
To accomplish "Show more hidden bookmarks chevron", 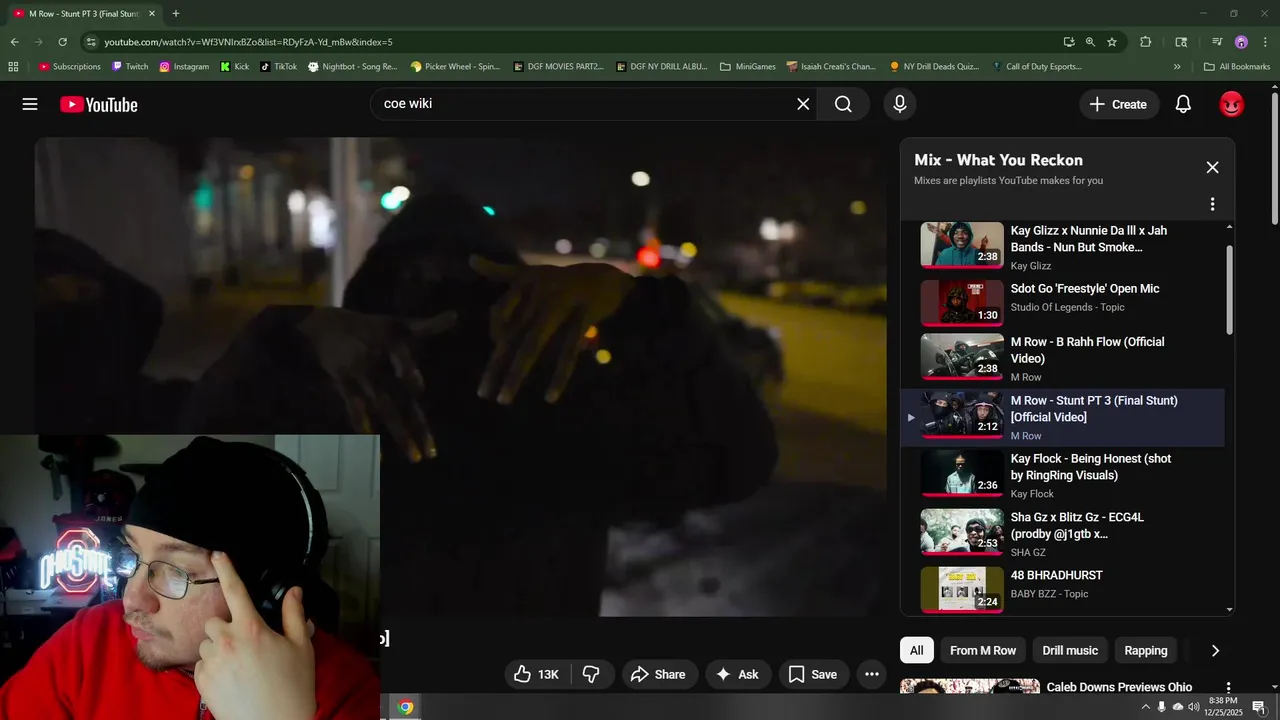I will pyautogui.click(x=1177, y=67).
